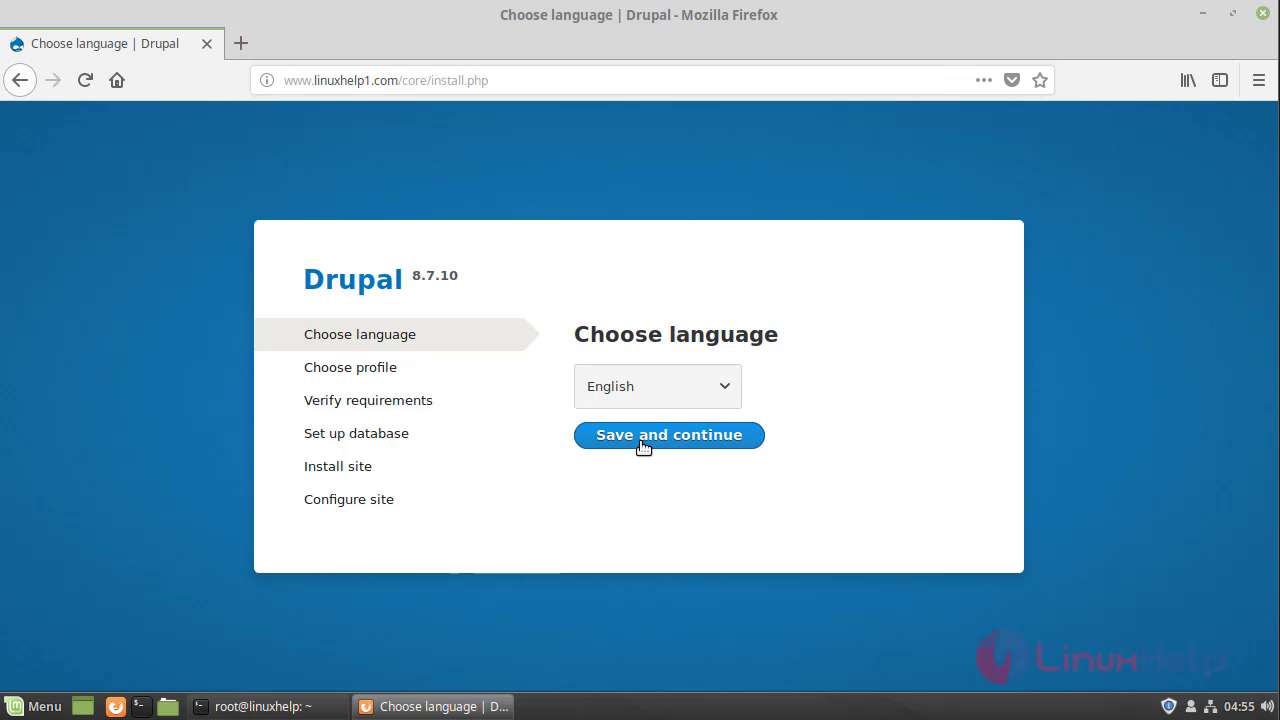Open the volume control tray icon
This screenshot has width=1280, height=720.
point(1267,706)
